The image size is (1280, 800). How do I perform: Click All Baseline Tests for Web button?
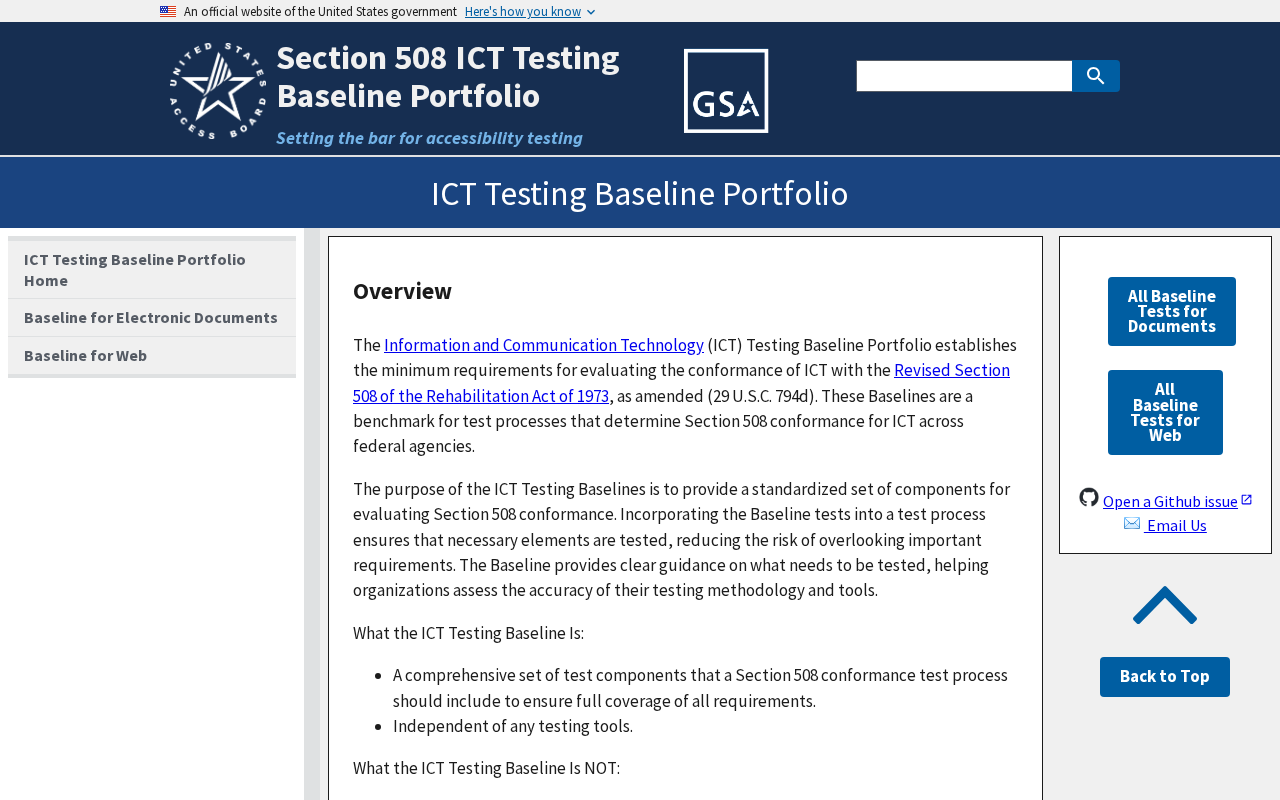click(x=1165, y=412)
